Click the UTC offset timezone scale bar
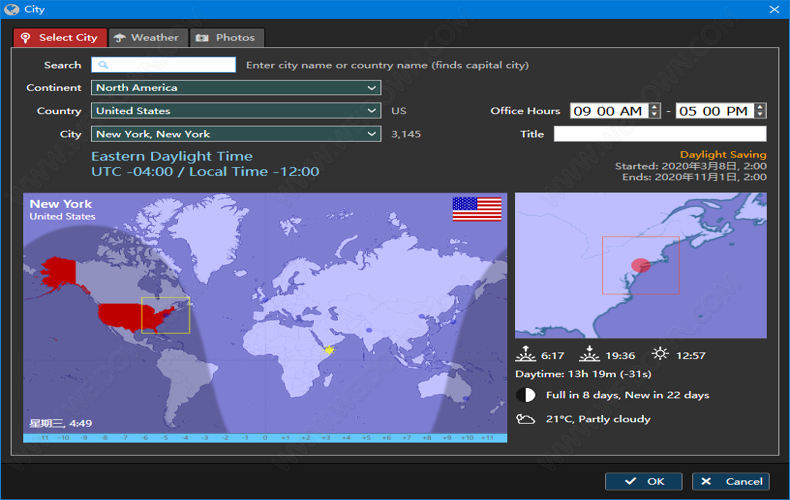 (x=265, y=437)
